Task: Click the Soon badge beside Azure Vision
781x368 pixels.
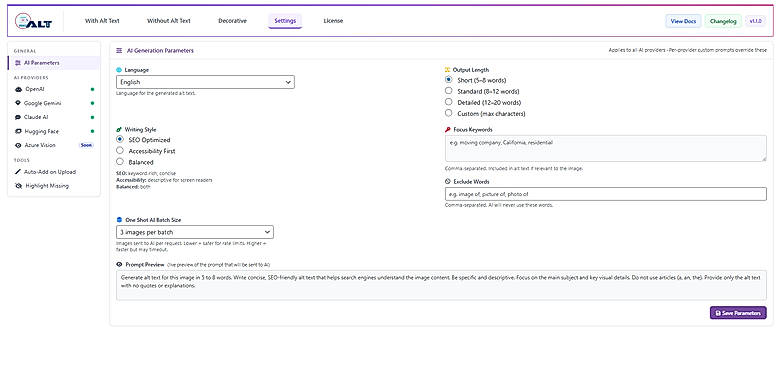Action: [x=86, y=145]
